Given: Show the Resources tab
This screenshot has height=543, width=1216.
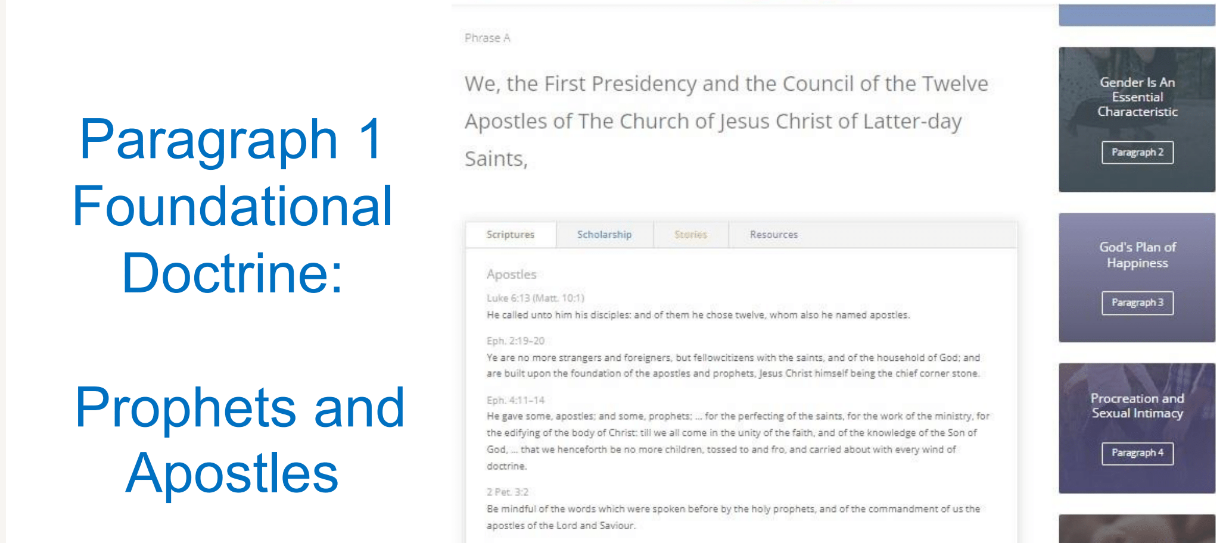Looking at the screenshot, I should (774, 235).
